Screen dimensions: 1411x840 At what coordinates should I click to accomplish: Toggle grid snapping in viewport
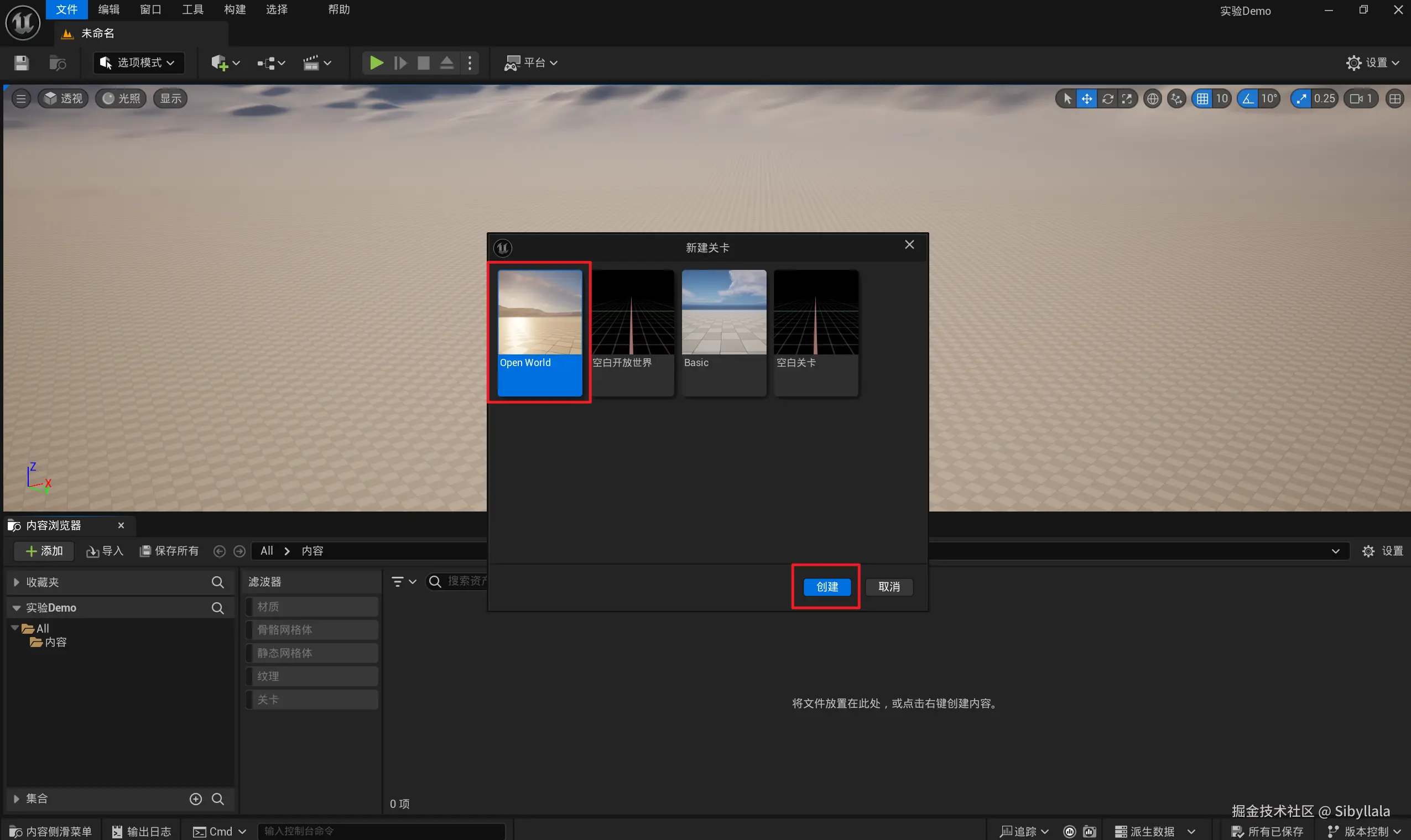pos(1202,98)
